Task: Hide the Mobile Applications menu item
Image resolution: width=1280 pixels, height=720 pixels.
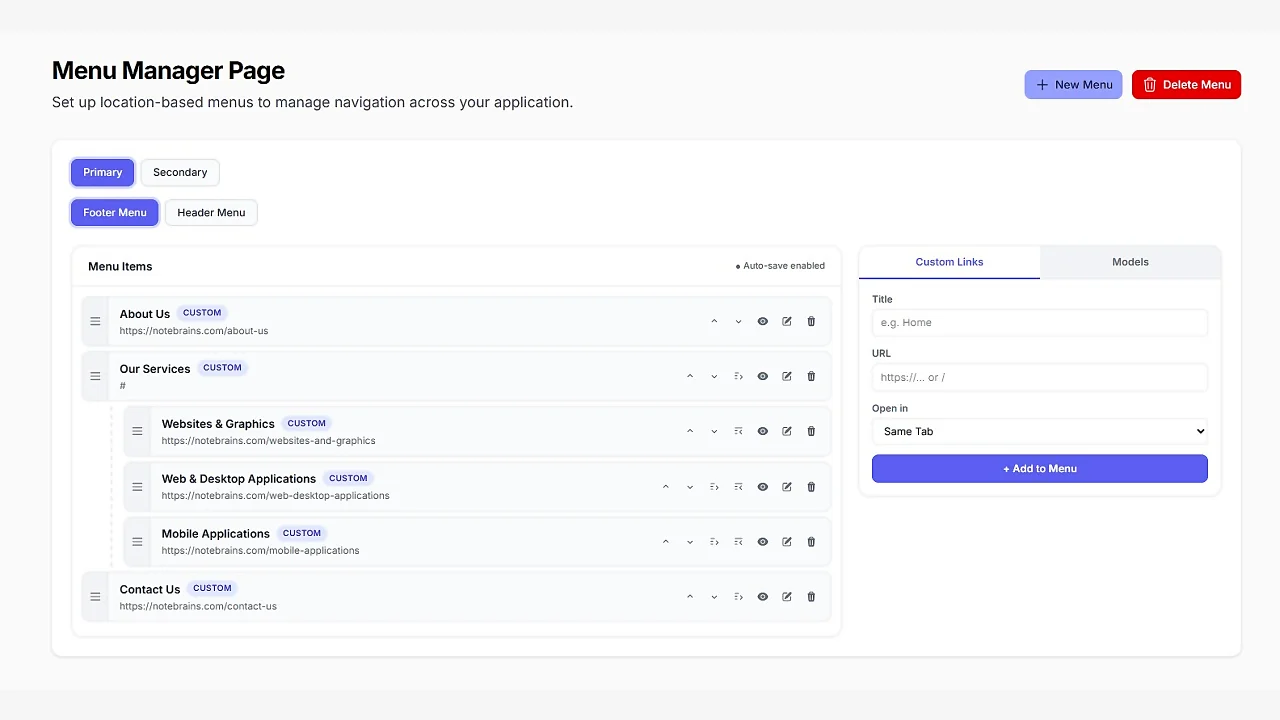Action: point(763,541)
